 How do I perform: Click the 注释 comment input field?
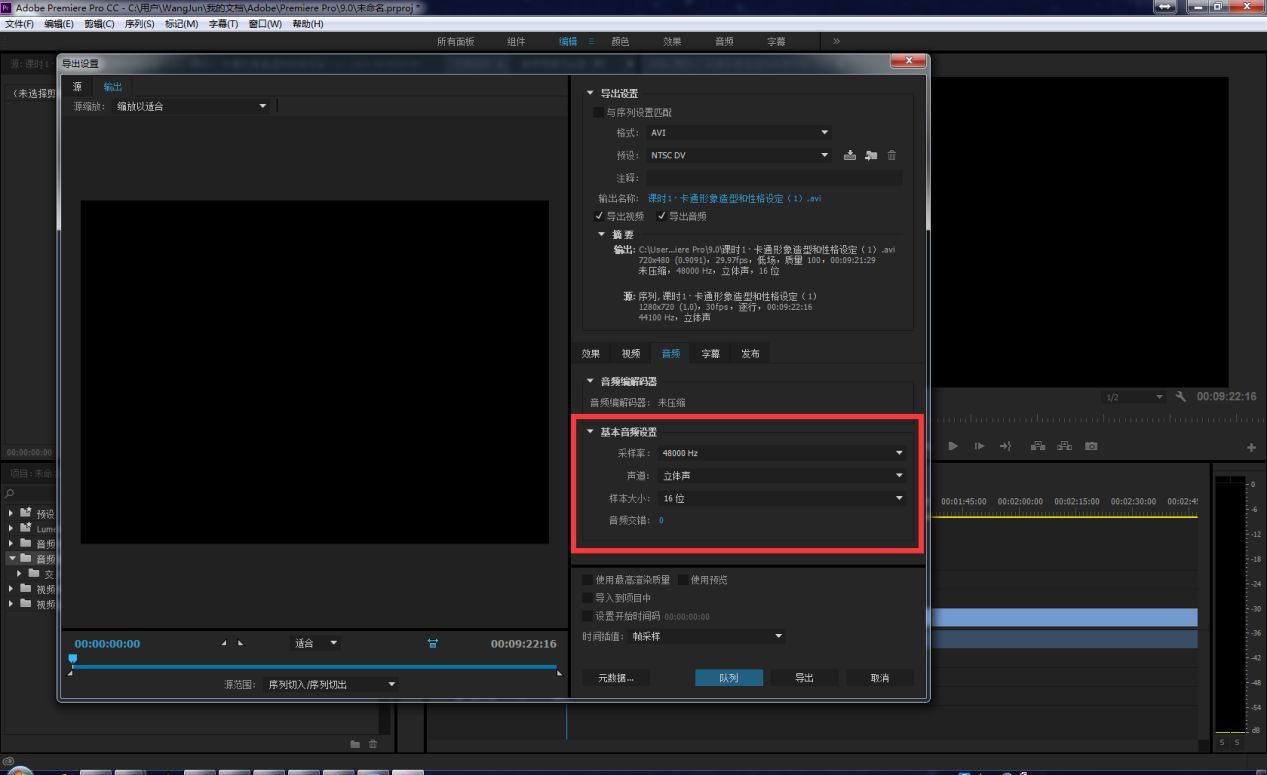point(773,178)
